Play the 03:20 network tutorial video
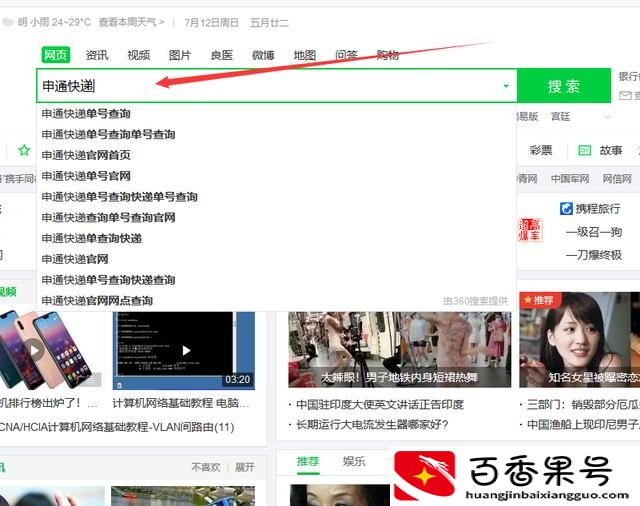This screenshot has width=640, height=506. [184, 350]
